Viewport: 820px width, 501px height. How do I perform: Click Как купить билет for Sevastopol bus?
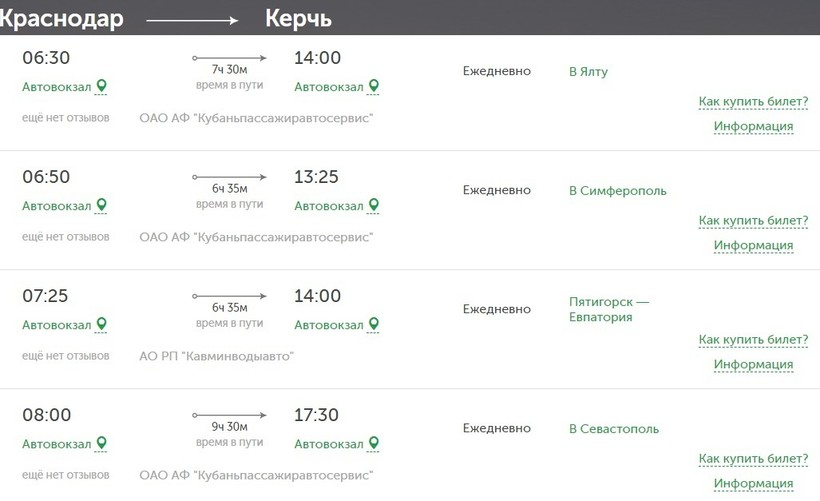(753, 459)
